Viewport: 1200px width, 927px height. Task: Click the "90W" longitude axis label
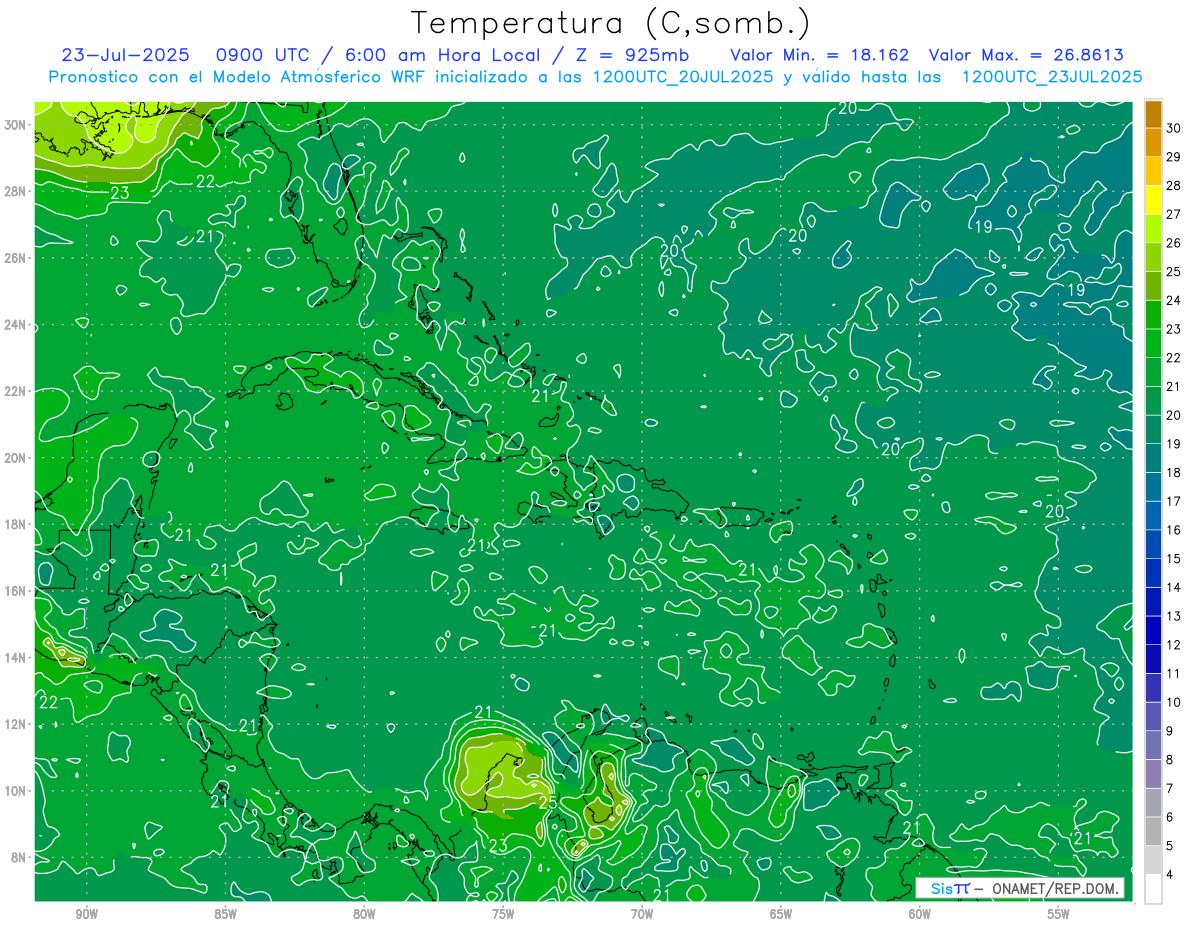(86, 915)
